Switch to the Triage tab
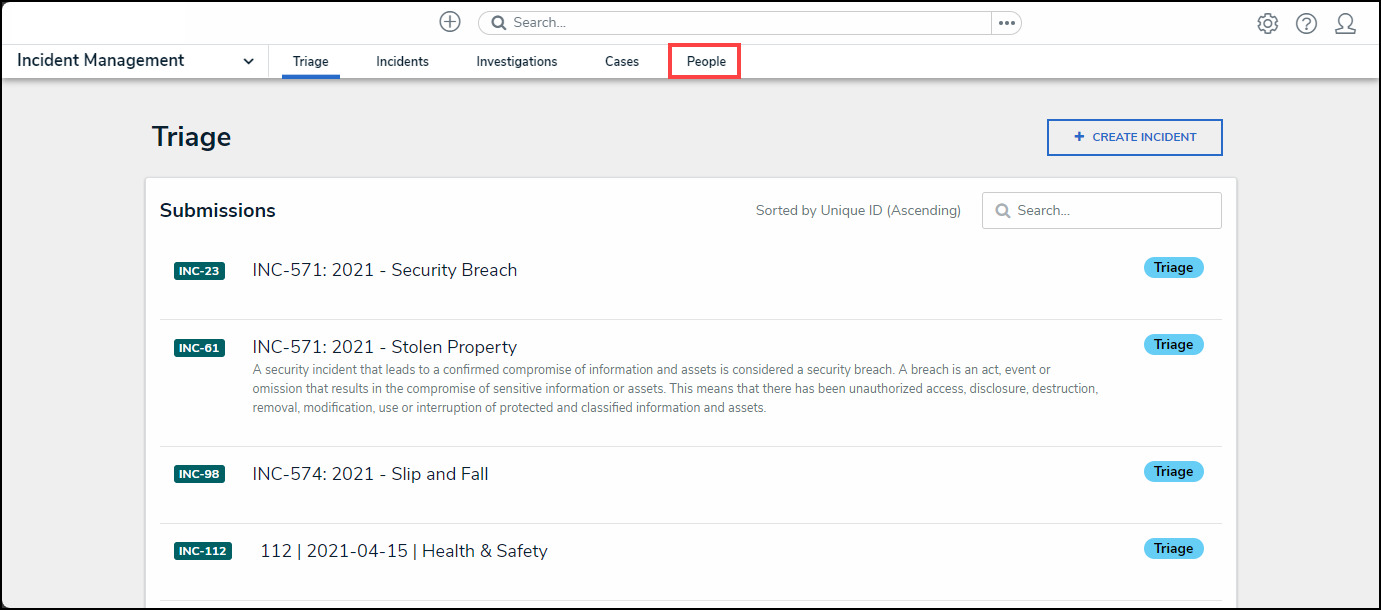The height and width of the screenshot is (610, 1381). (311, 62)
